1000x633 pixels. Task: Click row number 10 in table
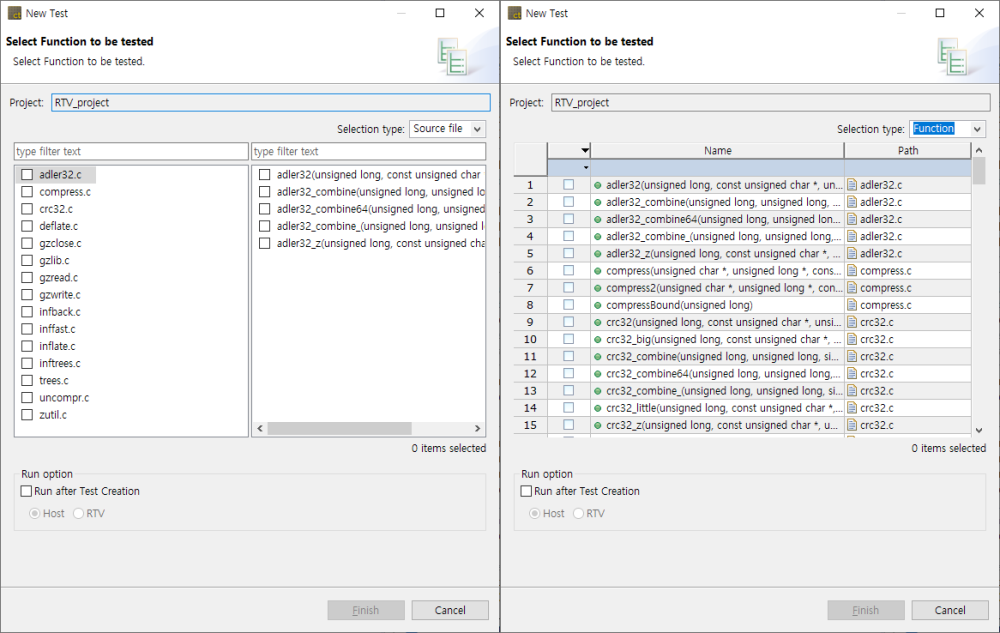(x=530, y=340)
